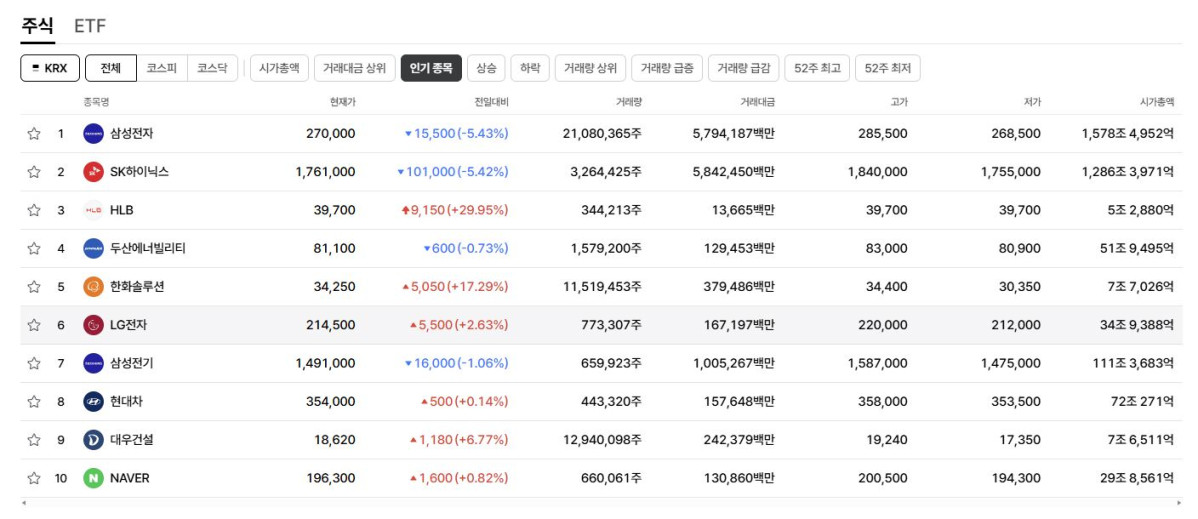Toggle favorite star for LG전자
The image size is (1198, 519).
pos(34,325)
